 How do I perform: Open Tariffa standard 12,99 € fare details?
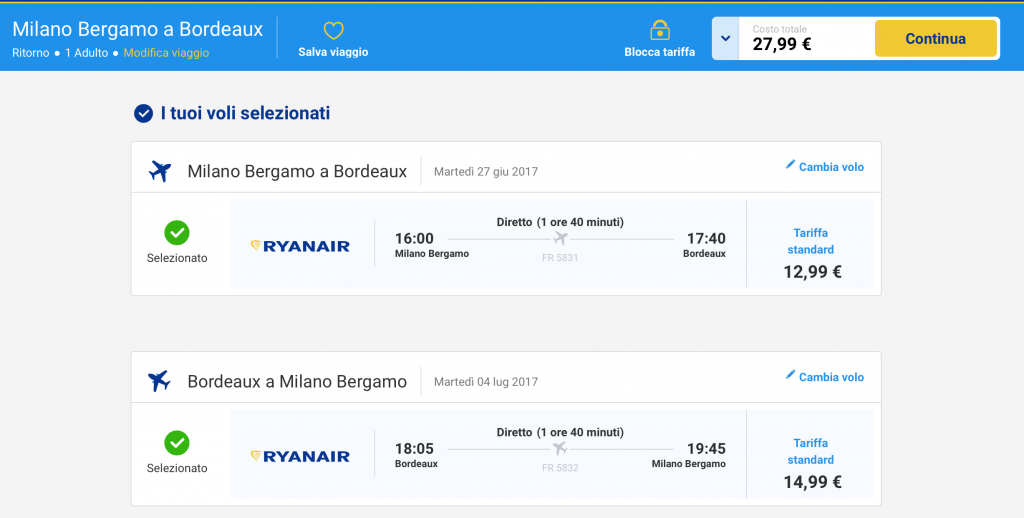pos(810,253)
